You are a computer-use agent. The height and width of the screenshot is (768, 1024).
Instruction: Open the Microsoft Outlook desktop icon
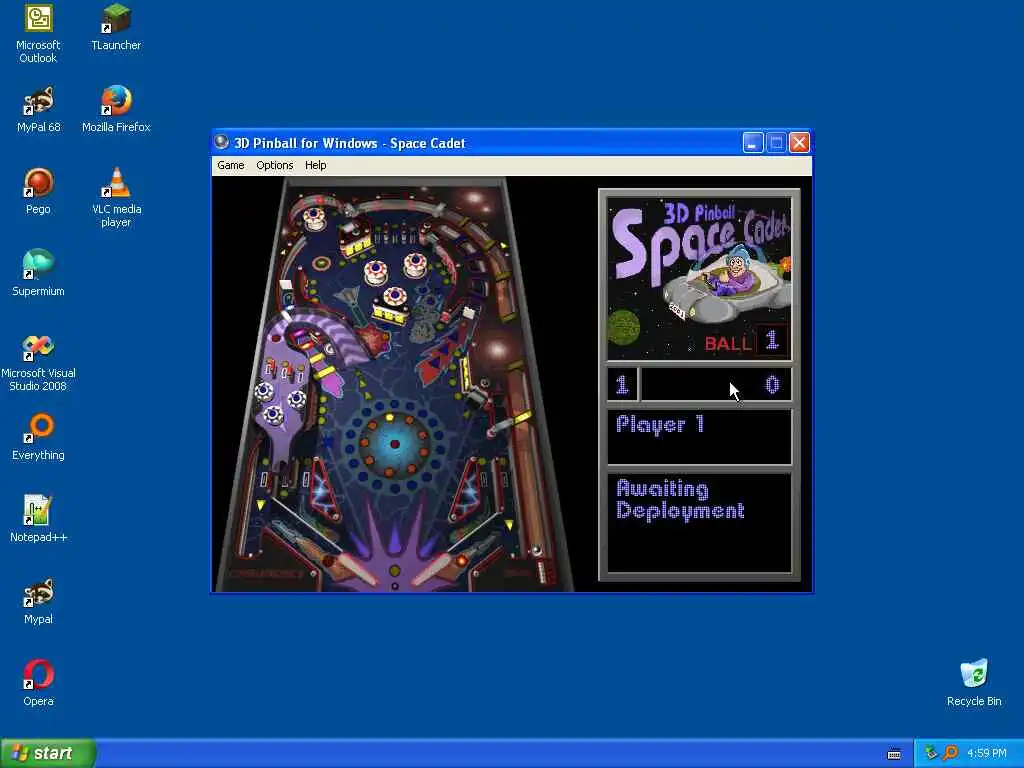38,34
